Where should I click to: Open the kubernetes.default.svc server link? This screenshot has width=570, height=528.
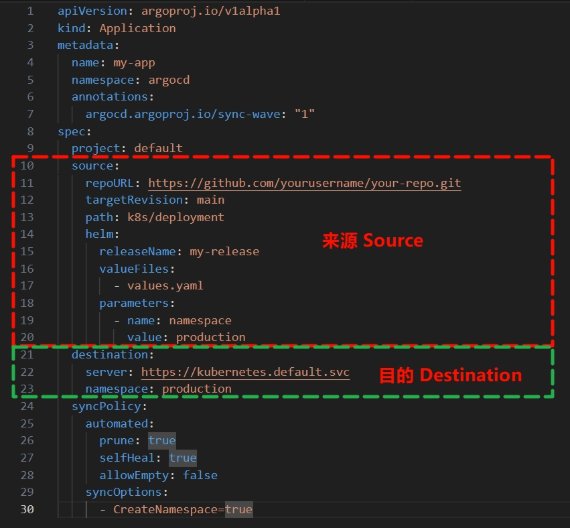pyautogui.click(x=245, y=372)
